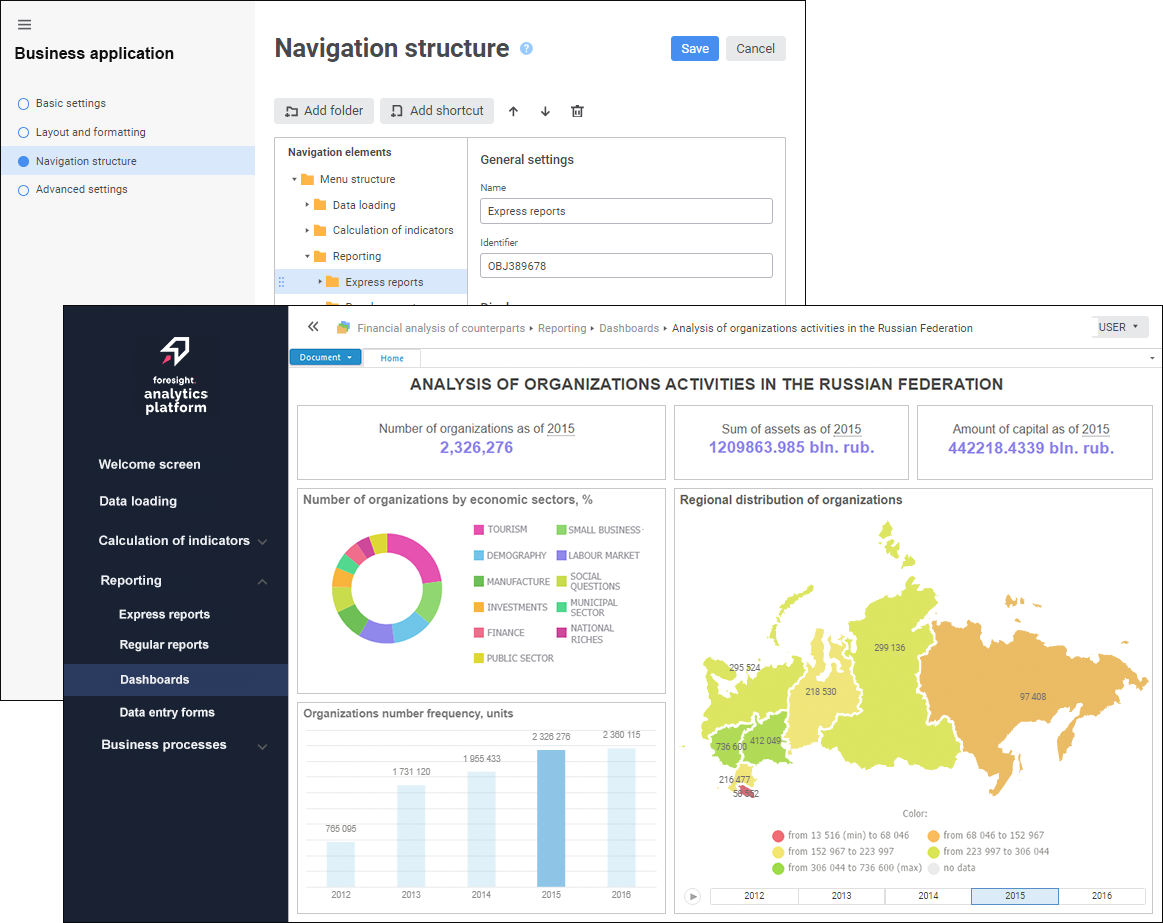This screenshot has width=1163, height=923.
Task: Click the map region labeled 218 530
Action: coord(820,692)
